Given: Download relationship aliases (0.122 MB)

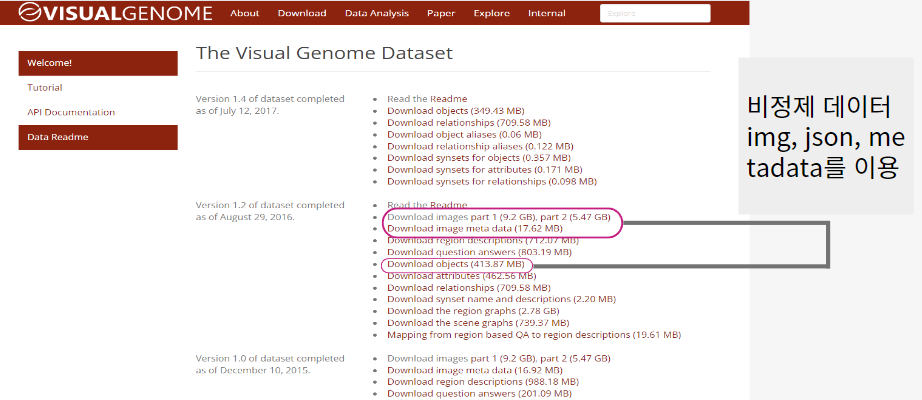Looking at the screenshot, I should (480, 146).
